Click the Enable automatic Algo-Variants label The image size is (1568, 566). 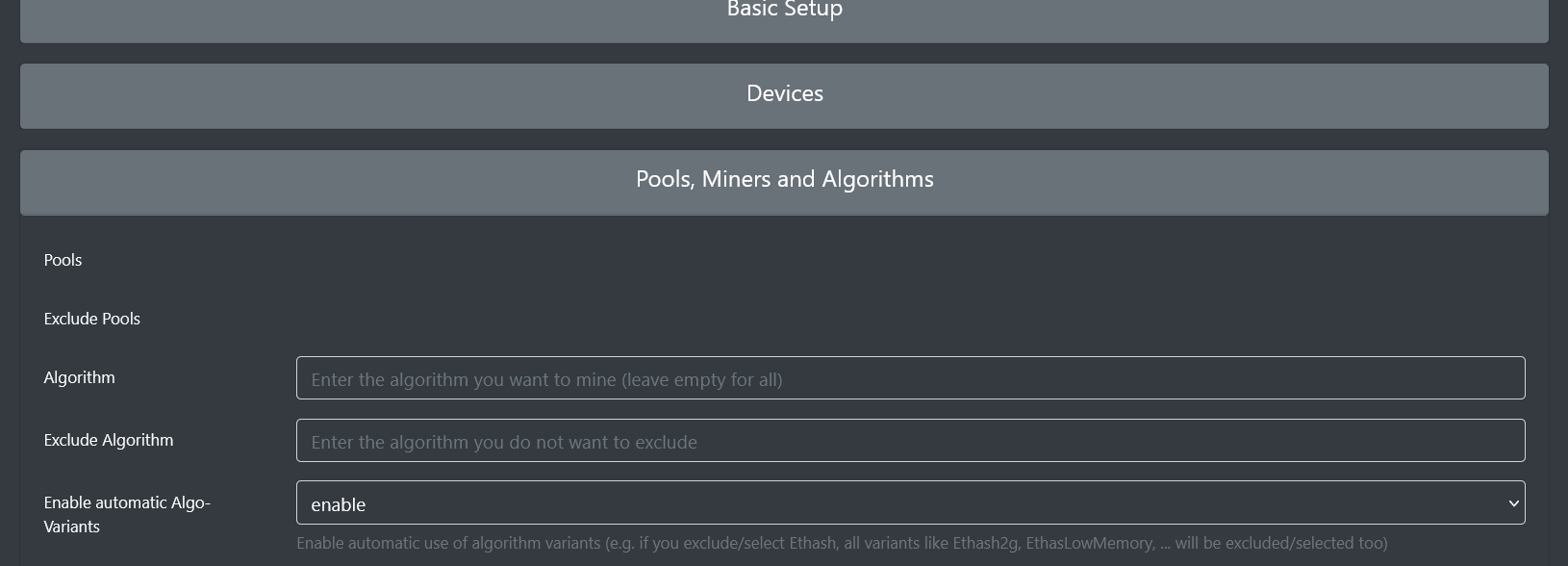126,514
